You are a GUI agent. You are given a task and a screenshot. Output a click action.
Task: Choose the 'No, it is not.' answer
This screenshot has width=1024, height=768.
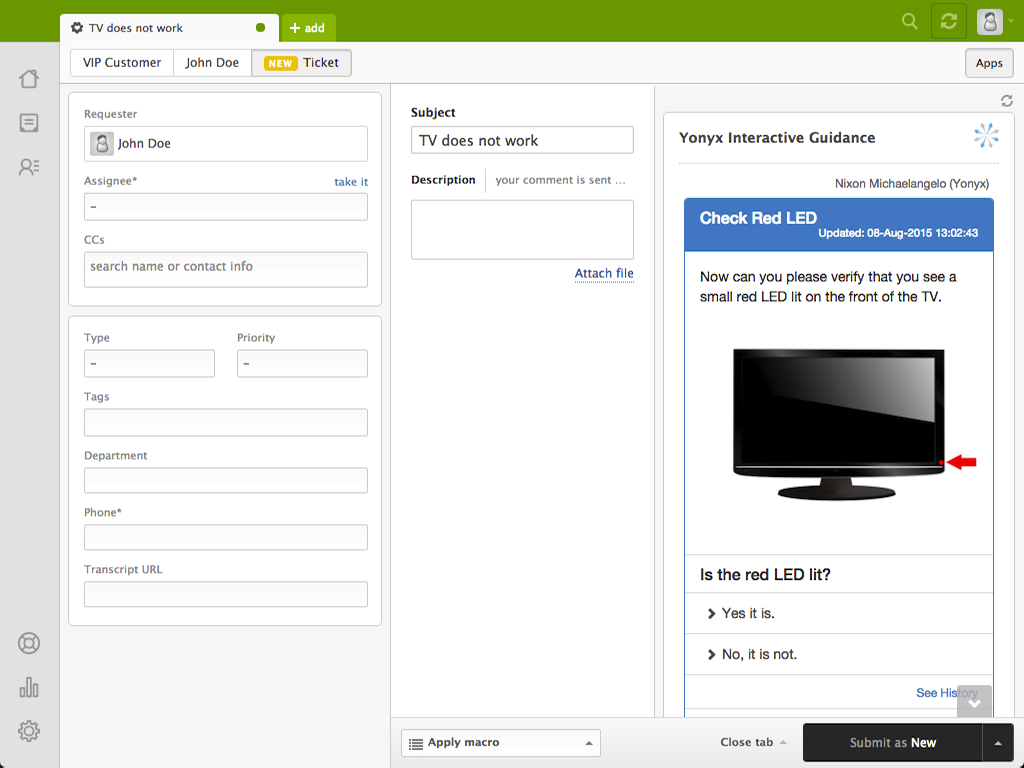759,654
